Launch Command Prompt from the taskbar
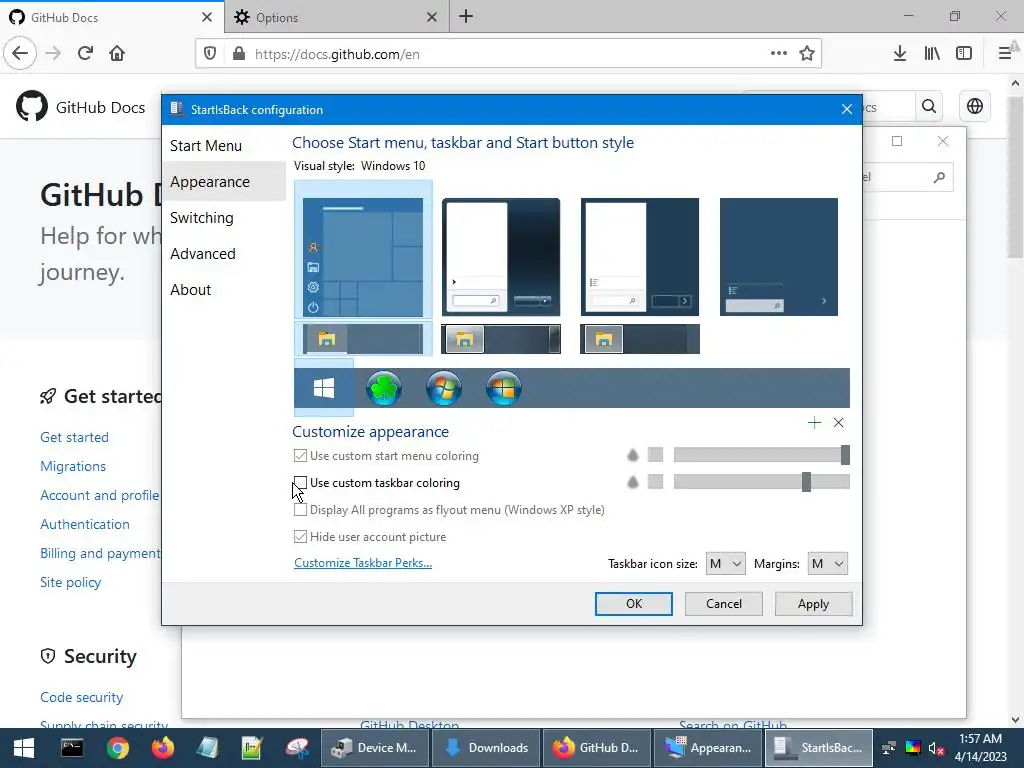The image size is (1024, 768). [x=72, y=748]
